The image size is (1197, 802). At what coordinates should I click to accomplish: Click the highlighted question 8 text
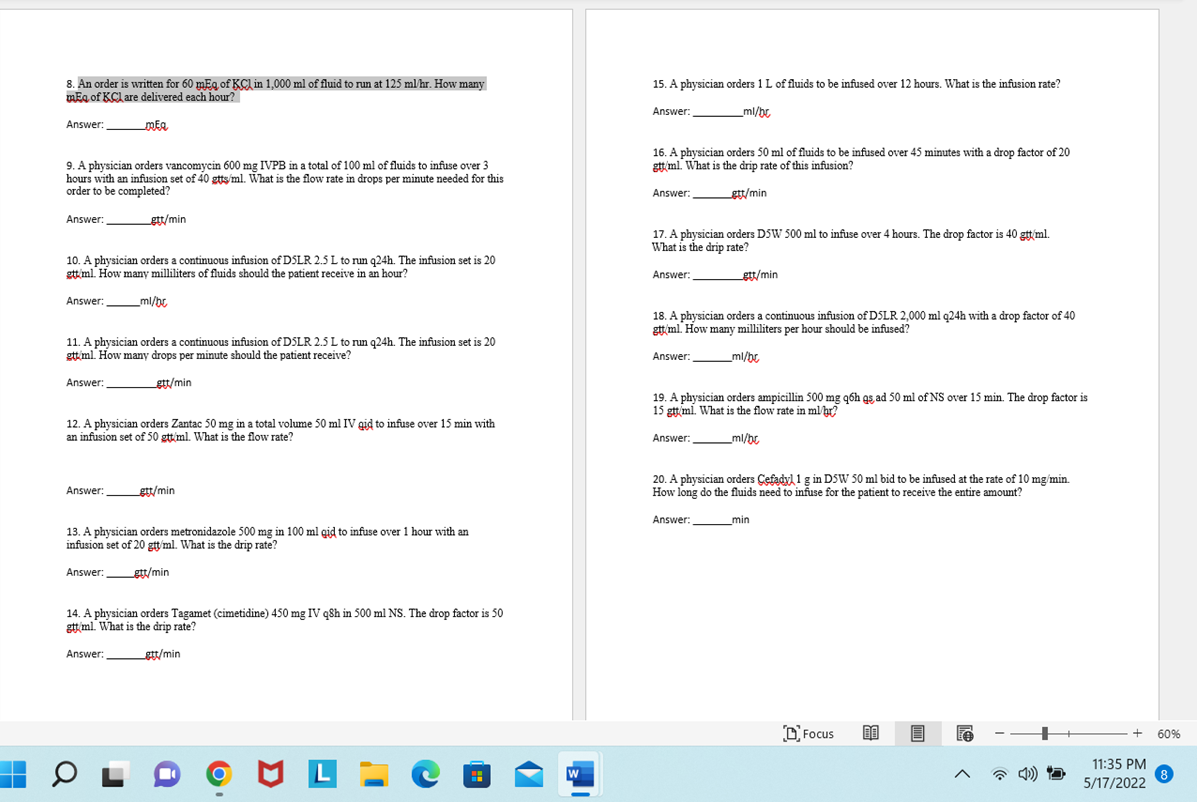[276, 90]
